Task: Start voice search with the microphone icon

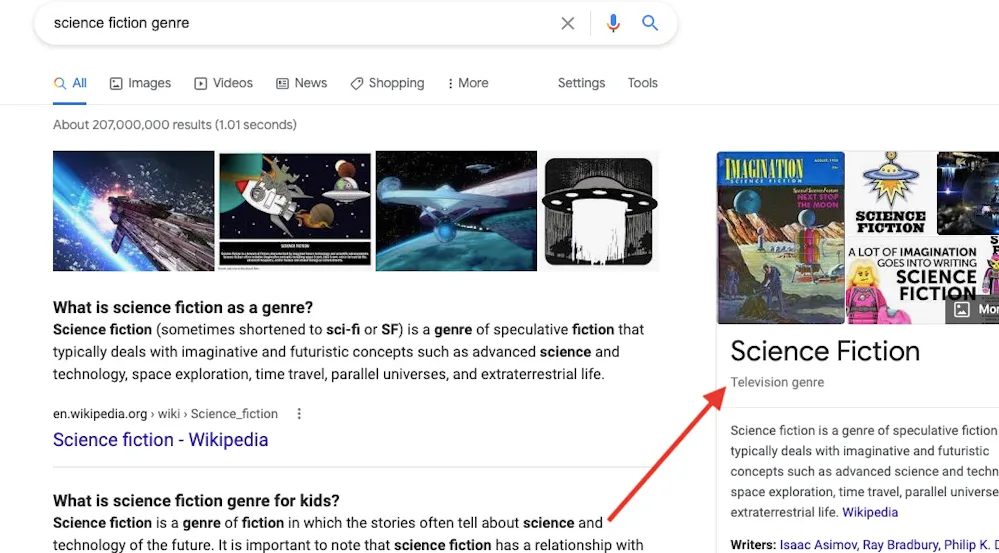Action: pyautogui.click(x=613, y=23)
